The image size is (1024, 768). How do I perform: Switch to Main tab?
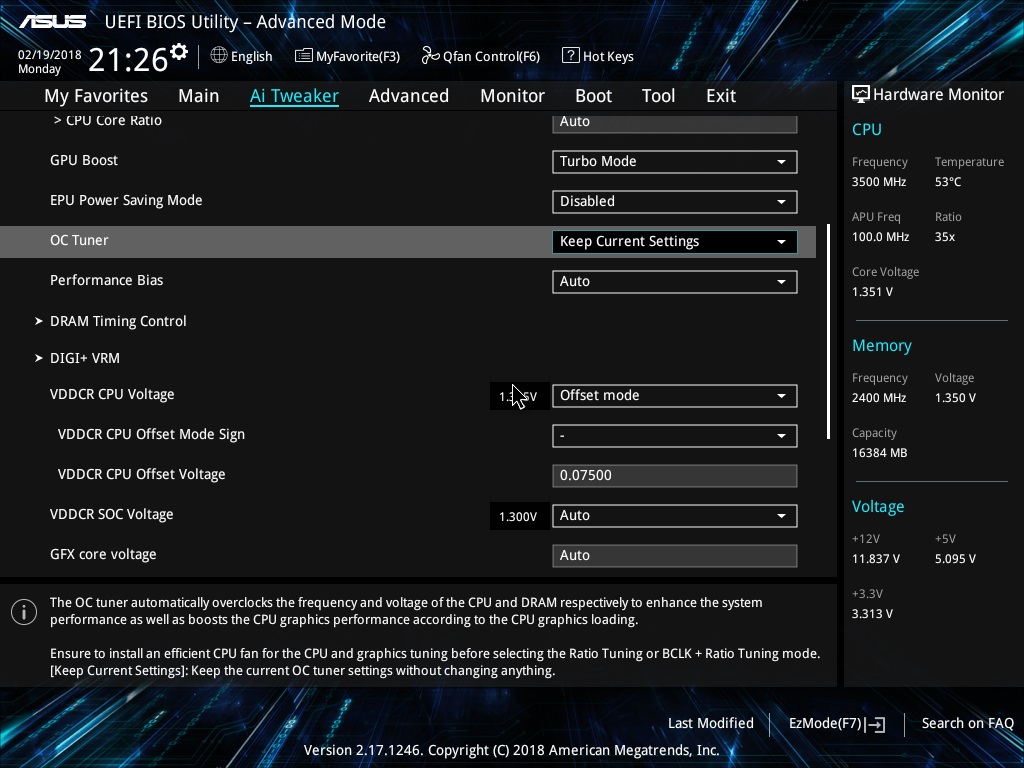(199, 96)
